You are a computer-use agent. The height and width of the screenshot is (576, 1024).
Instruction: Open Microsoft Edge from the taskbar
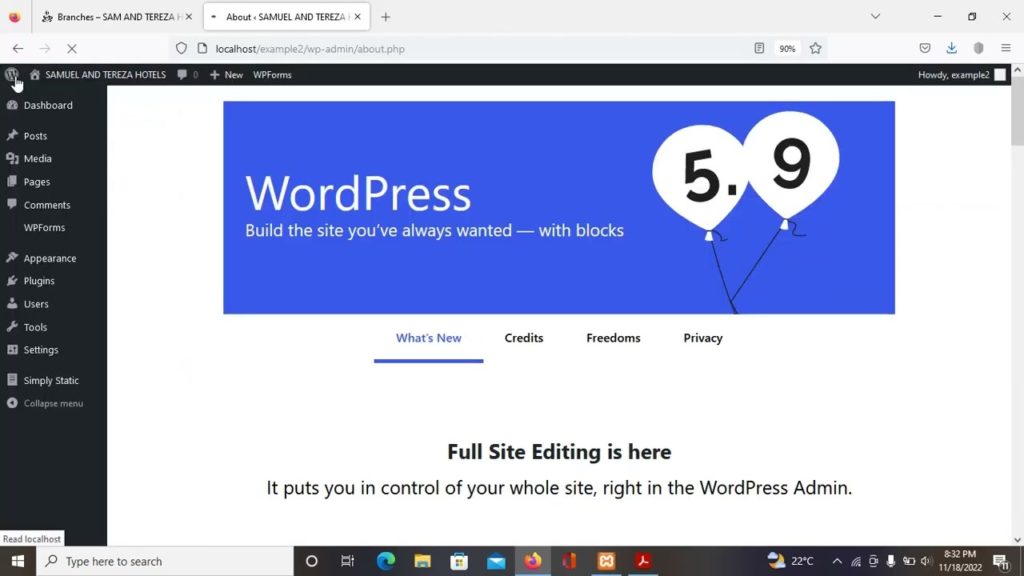386,561
